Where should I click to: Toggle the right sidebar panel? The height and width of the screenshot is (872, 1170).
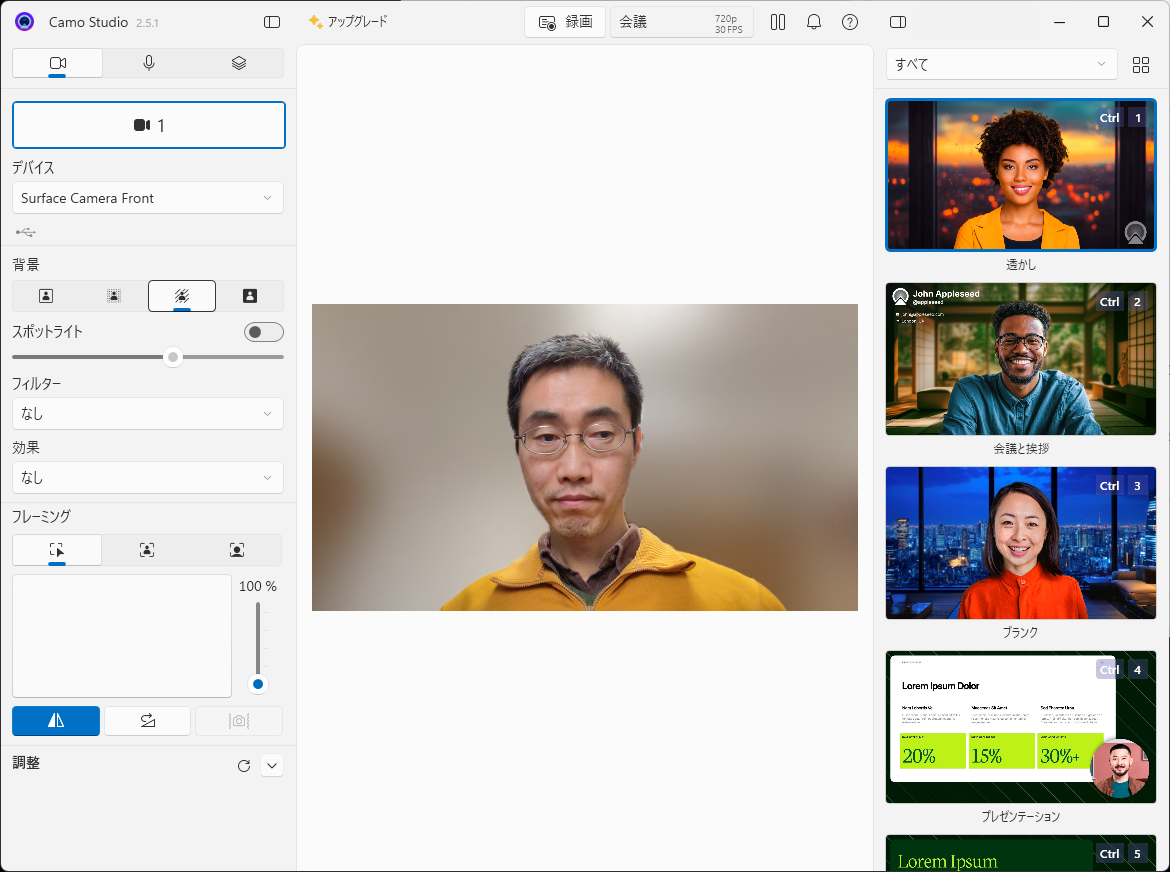pos(898,22)
